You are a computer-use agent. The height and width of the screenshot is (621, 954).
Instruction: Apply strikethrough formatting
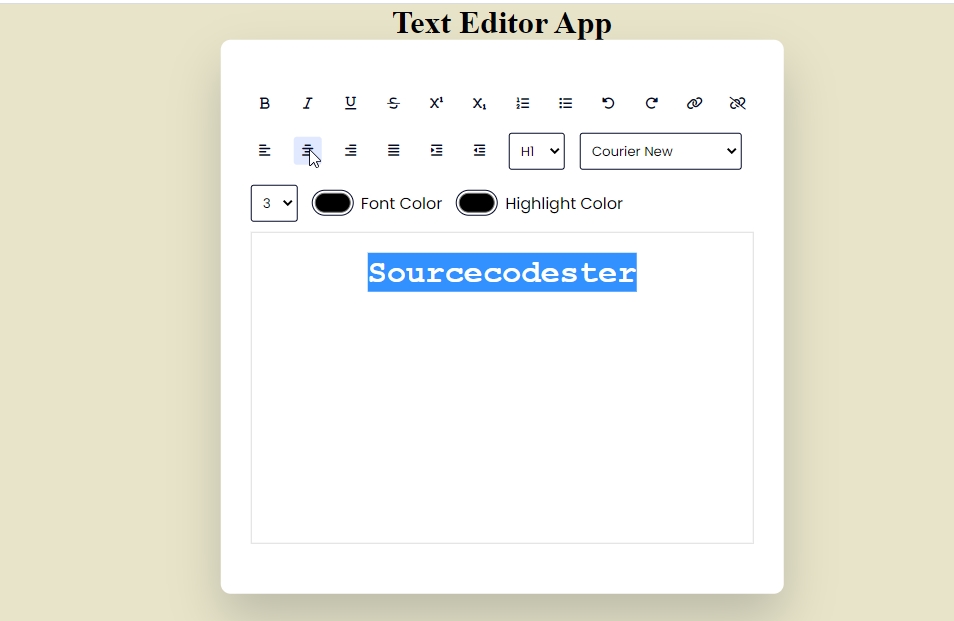click(394, 103)
